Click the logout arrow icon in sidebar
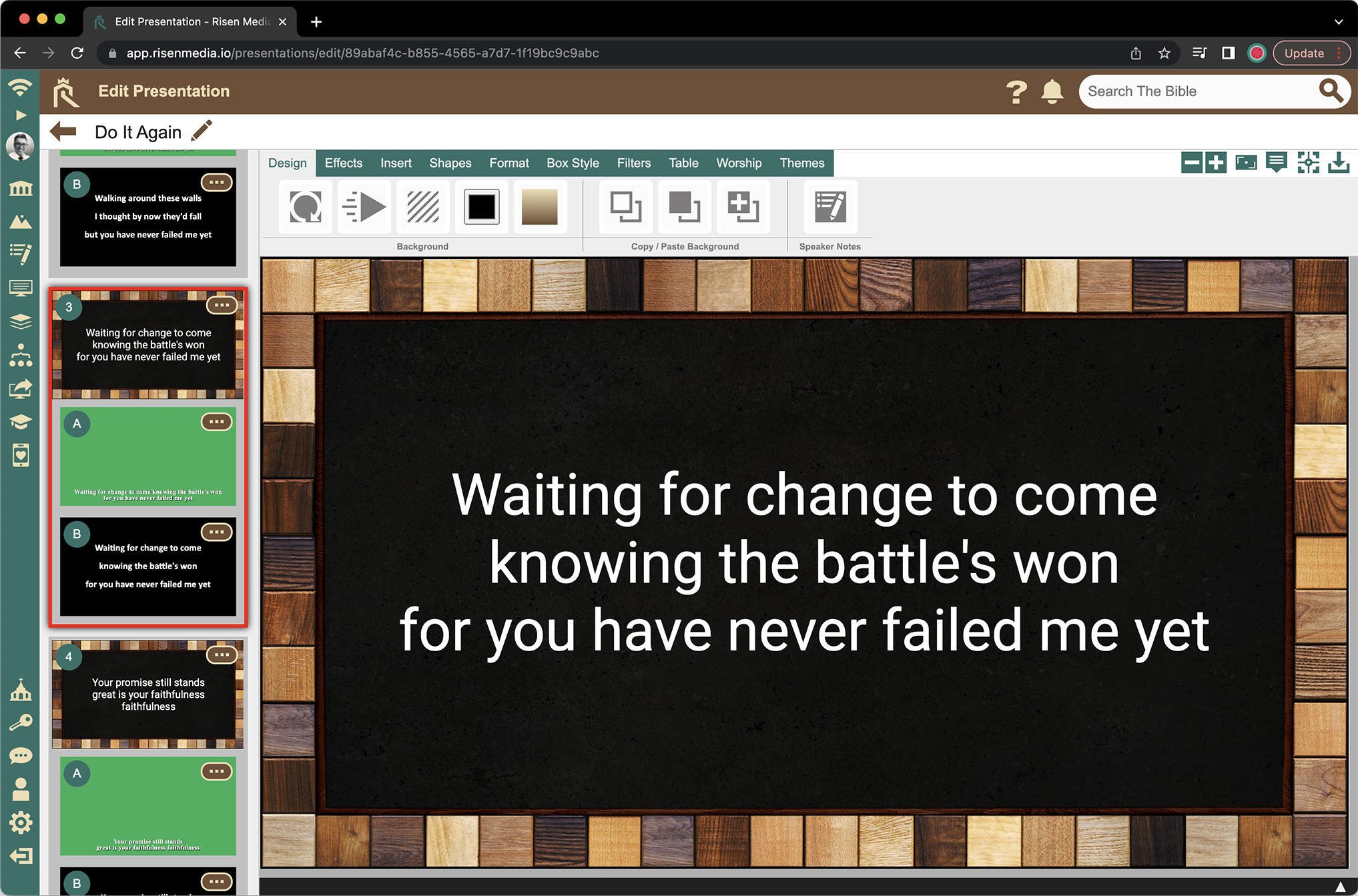The width and height of the screenshot is (1358, 896). 21,856
